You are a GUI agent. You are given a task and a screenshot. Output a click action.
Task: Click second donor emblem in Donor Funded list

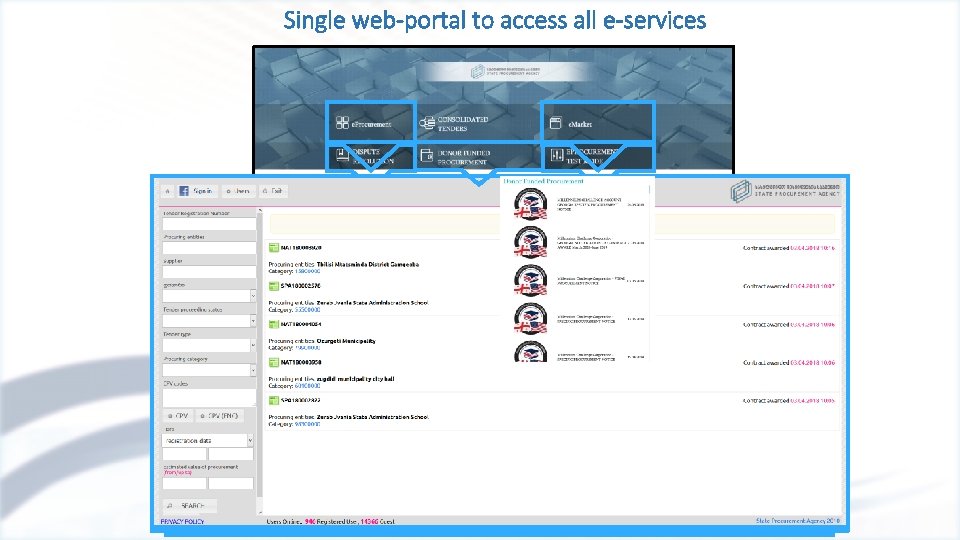point(531,242)
